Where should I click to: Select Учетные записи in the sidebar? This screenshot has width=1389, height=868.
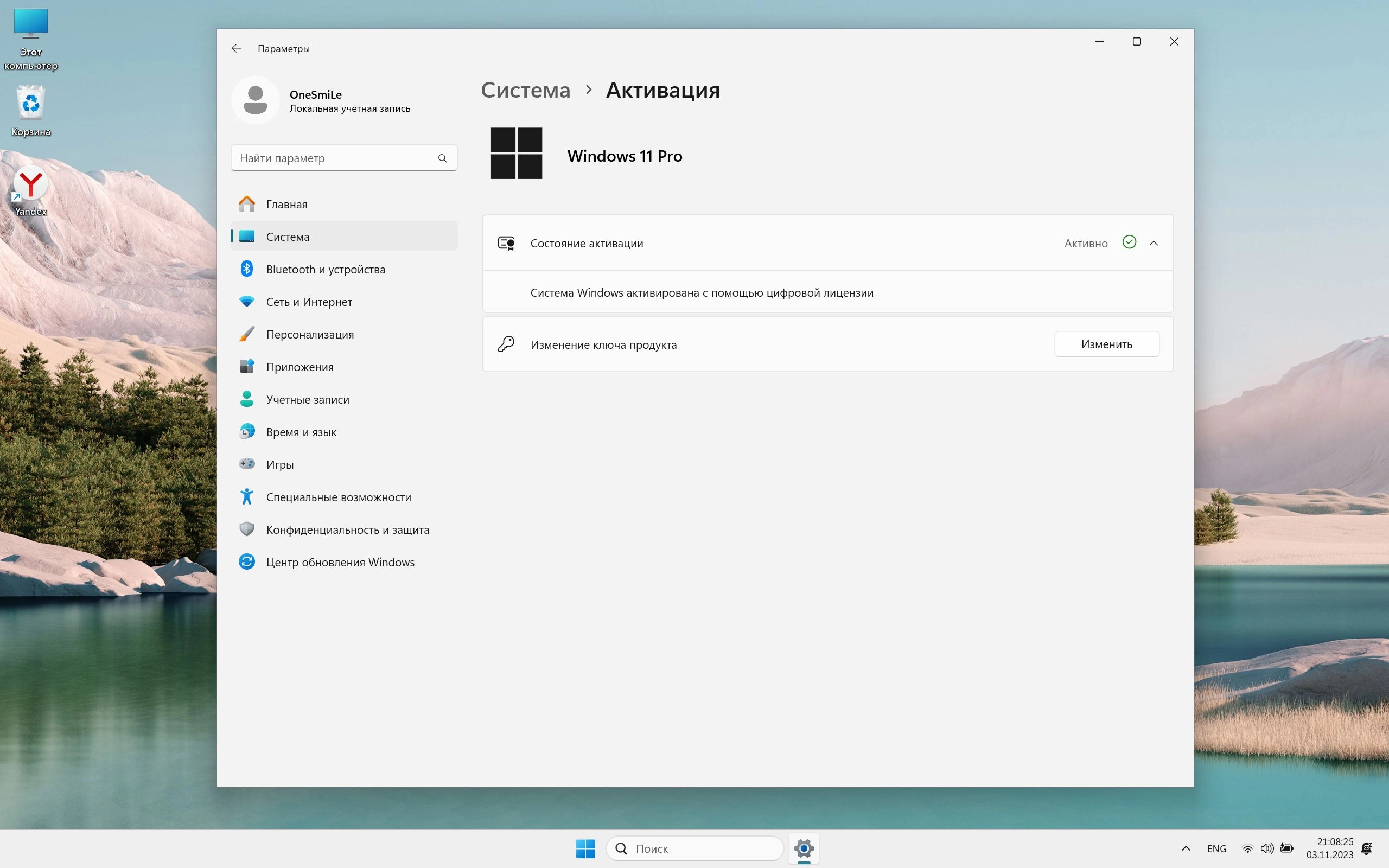point(307,400)
